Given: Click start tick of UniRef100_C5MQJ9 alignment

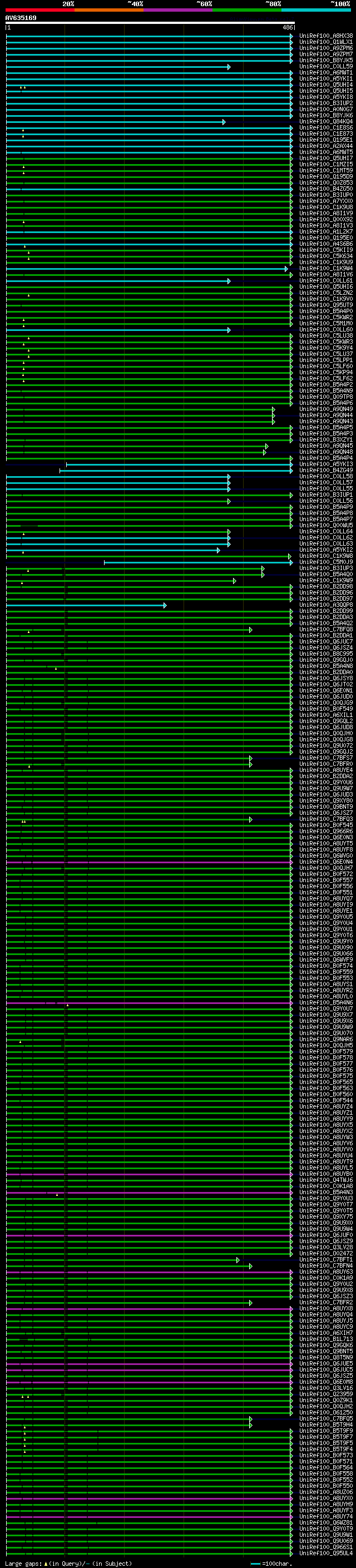Looking at the screenshot, I should [x=104, y=562].
